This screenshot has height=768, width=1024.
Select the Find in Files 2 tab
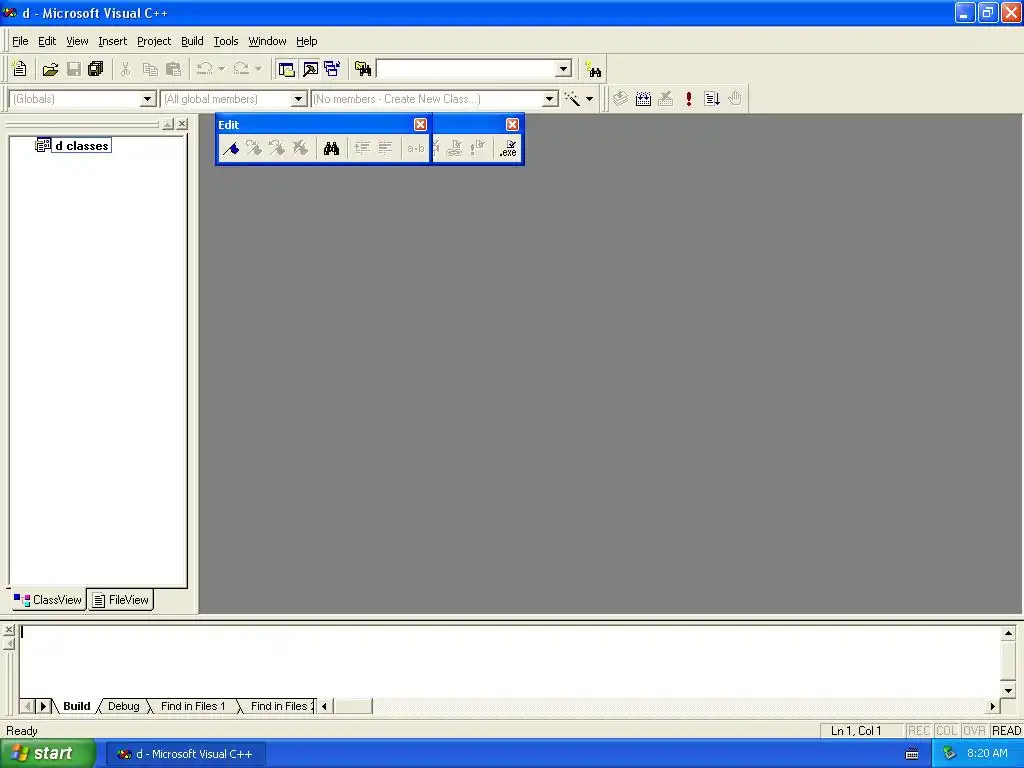(x=280, y=706)
